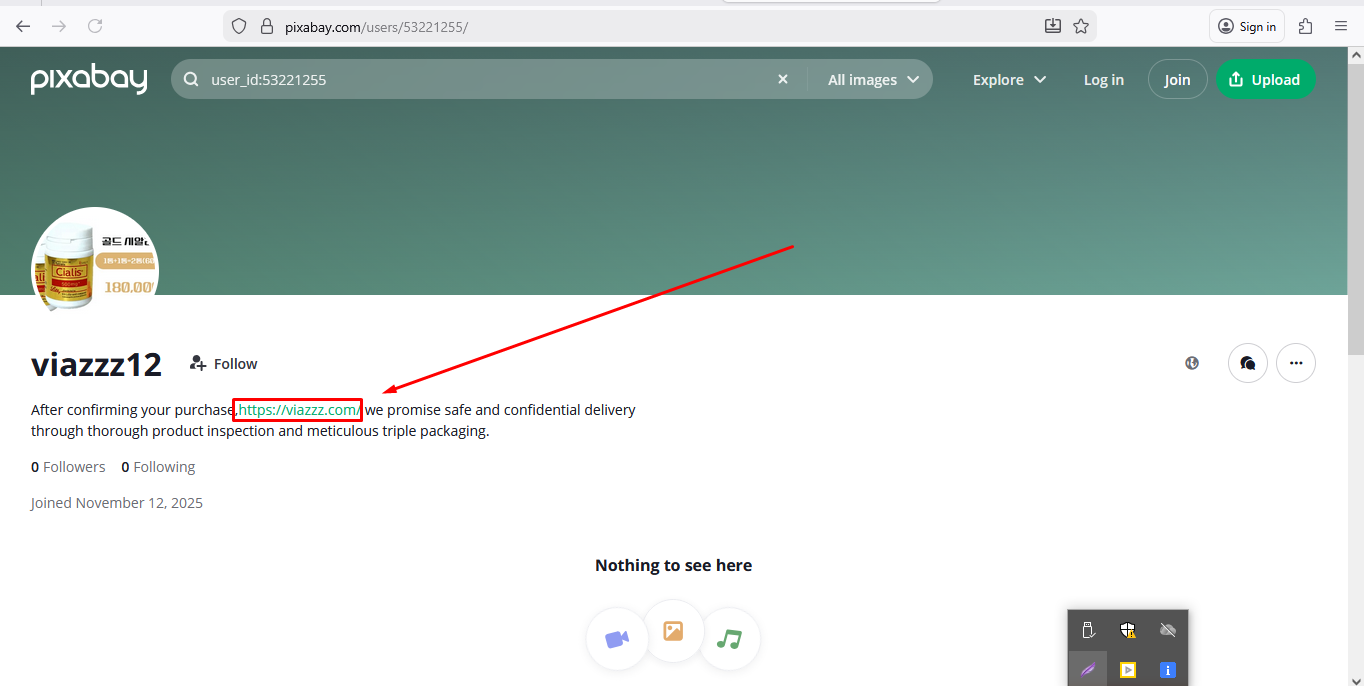Image resolution: width=1364 pixels, height=686 pixels.
Task: Bookmark this page with the star icon
Action: coord(1081,26)
